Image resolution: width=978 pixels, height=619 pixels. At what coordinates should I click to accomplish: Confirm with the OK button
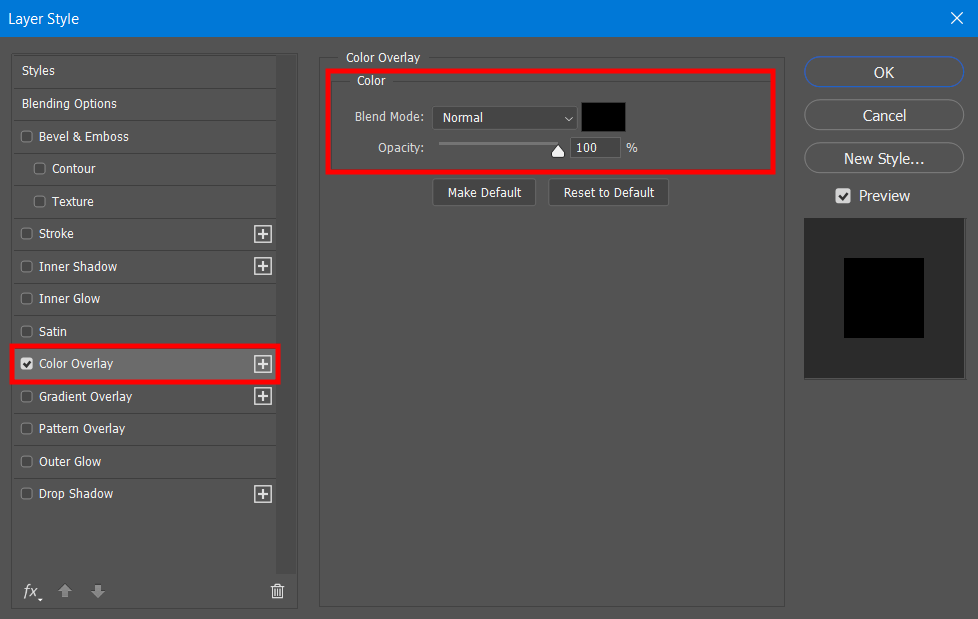[884, 72]
